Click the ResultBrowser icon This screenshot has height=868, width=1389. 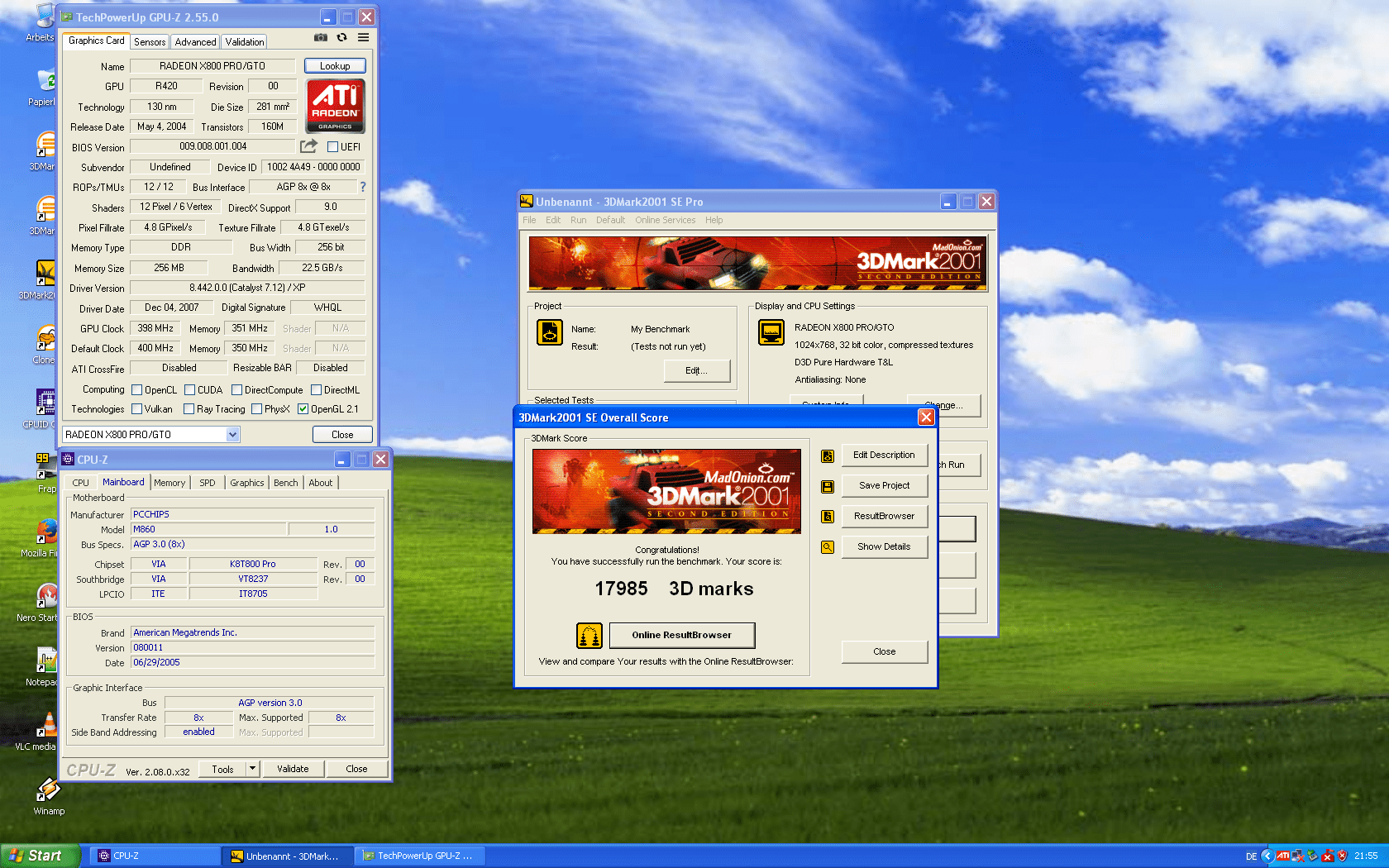(x=827, y=517)
